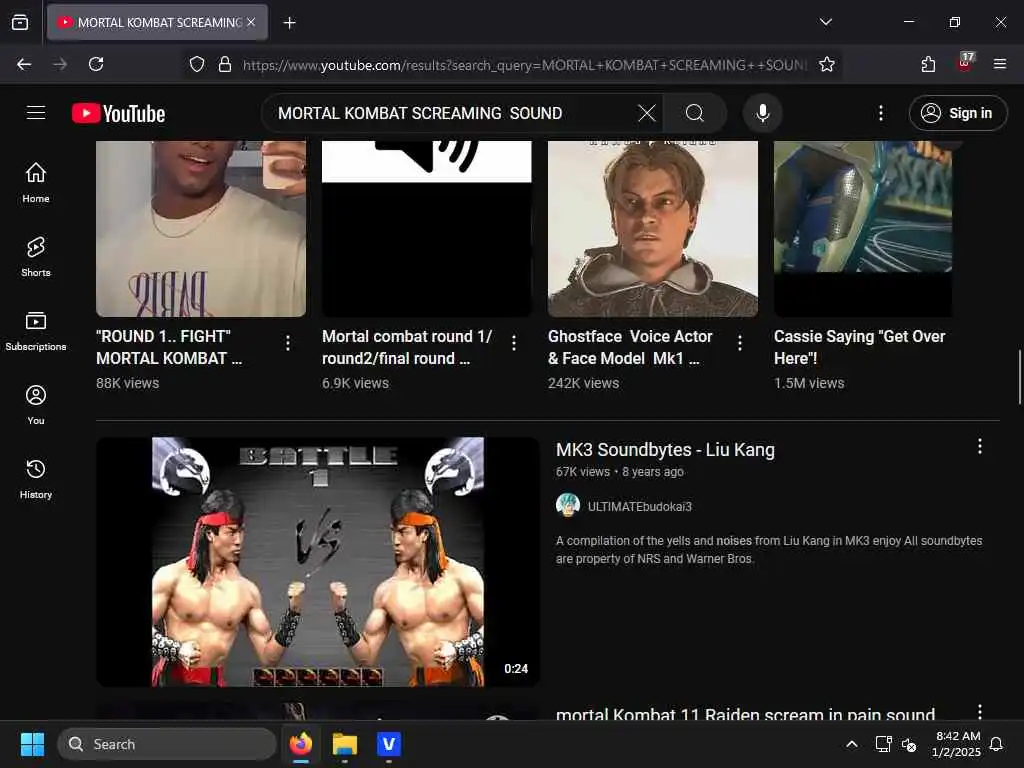Click the Firefox taskbar icon
Image resolution: width=1024 pixels, height=768 pixels.
[x=301, y=744]
